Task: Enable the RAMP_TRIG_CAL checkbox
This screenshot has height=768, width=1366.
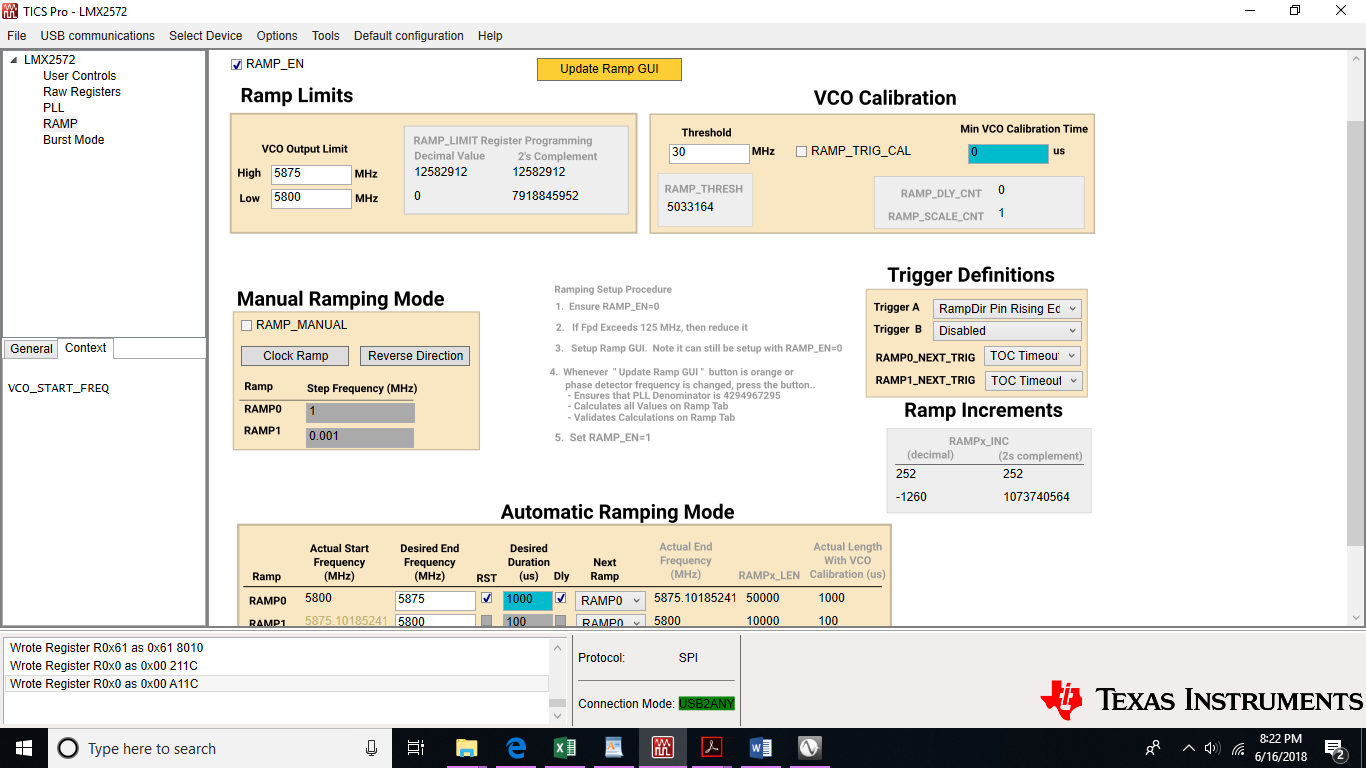Action: tap(802, 152)
